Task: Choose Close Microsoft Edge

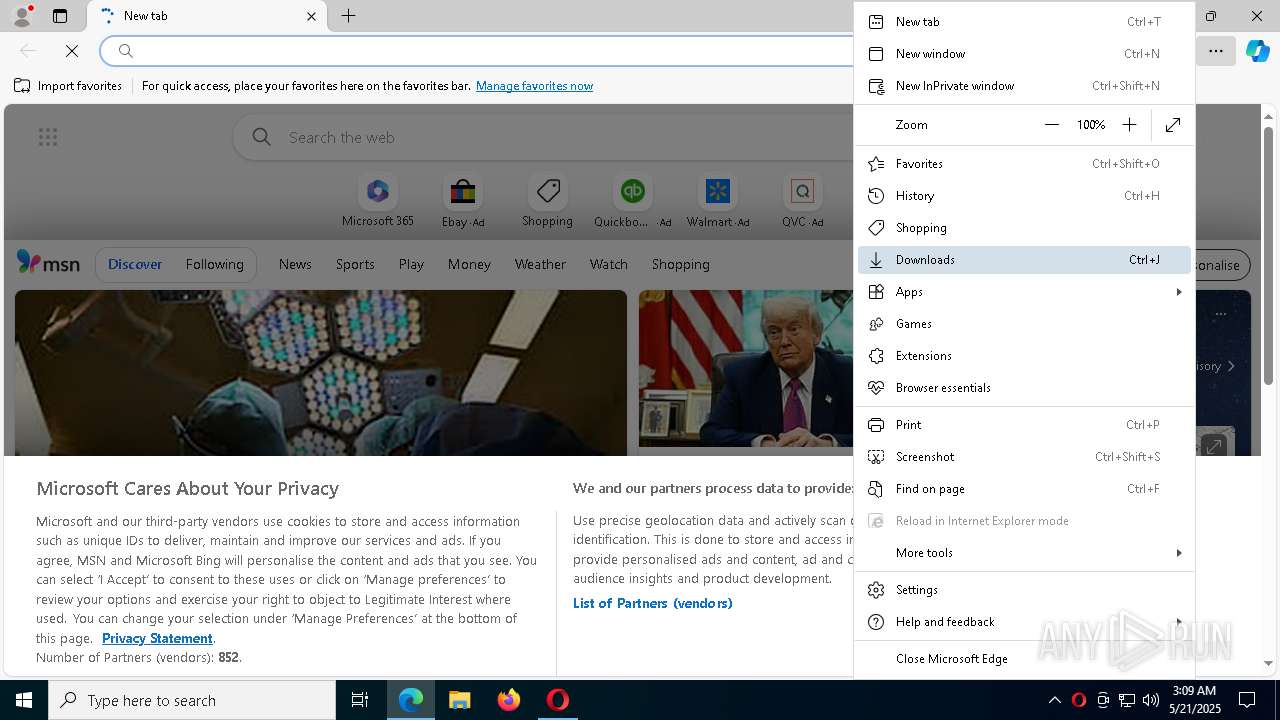Action: tap(1024, 659)
